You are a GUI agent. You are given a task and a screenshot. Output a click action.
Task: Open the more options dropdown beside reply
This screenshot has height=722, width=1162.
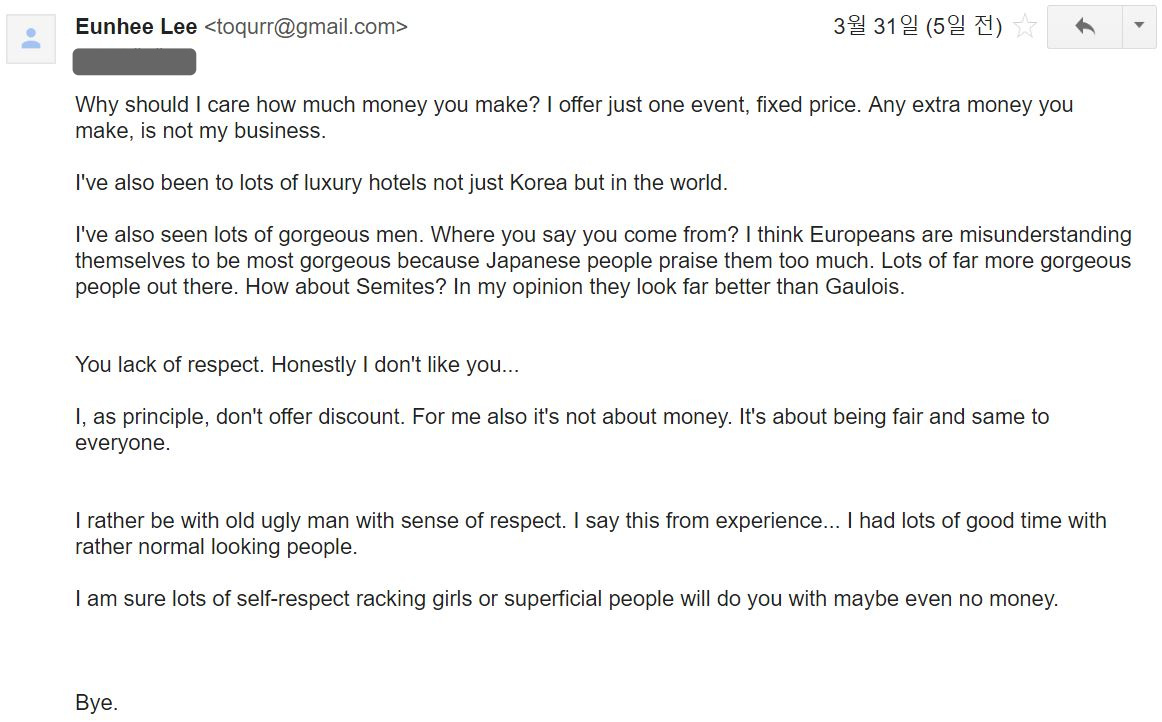[1139, 27]
